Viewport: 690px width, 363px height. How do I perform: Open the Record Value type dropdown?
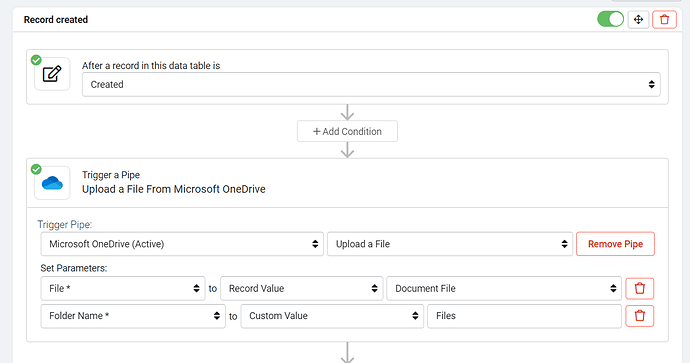coord(301,289)
